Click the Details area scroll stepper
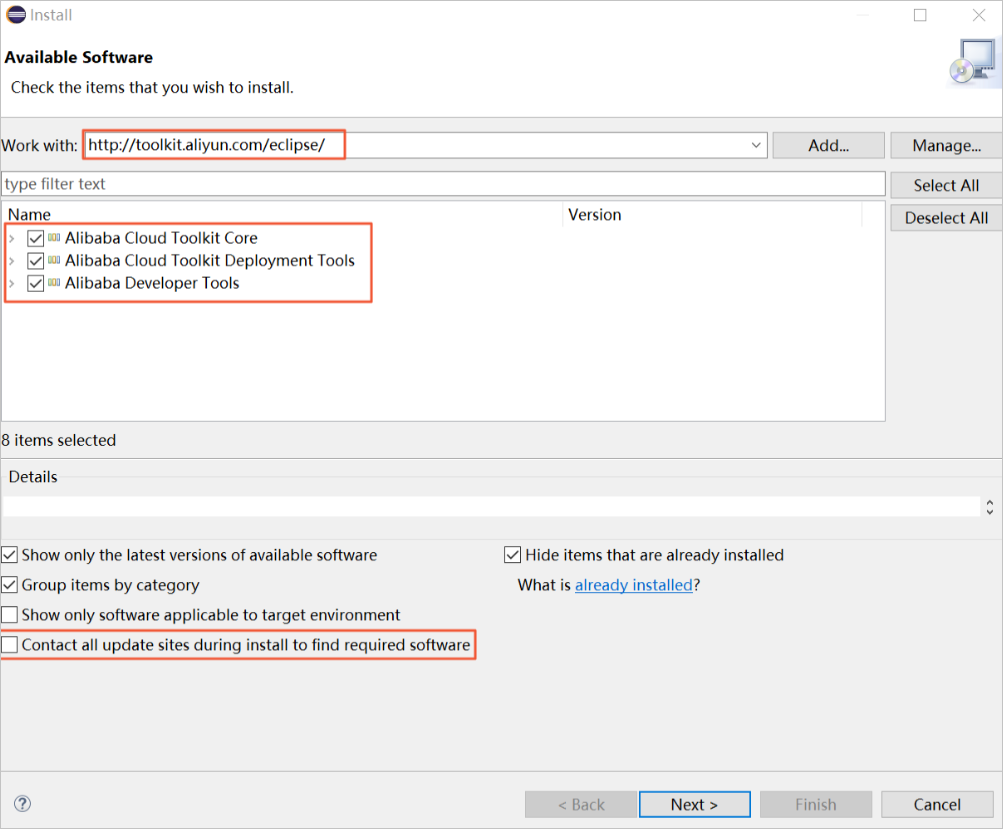1003x829 pixels. (x=990, y=507)
